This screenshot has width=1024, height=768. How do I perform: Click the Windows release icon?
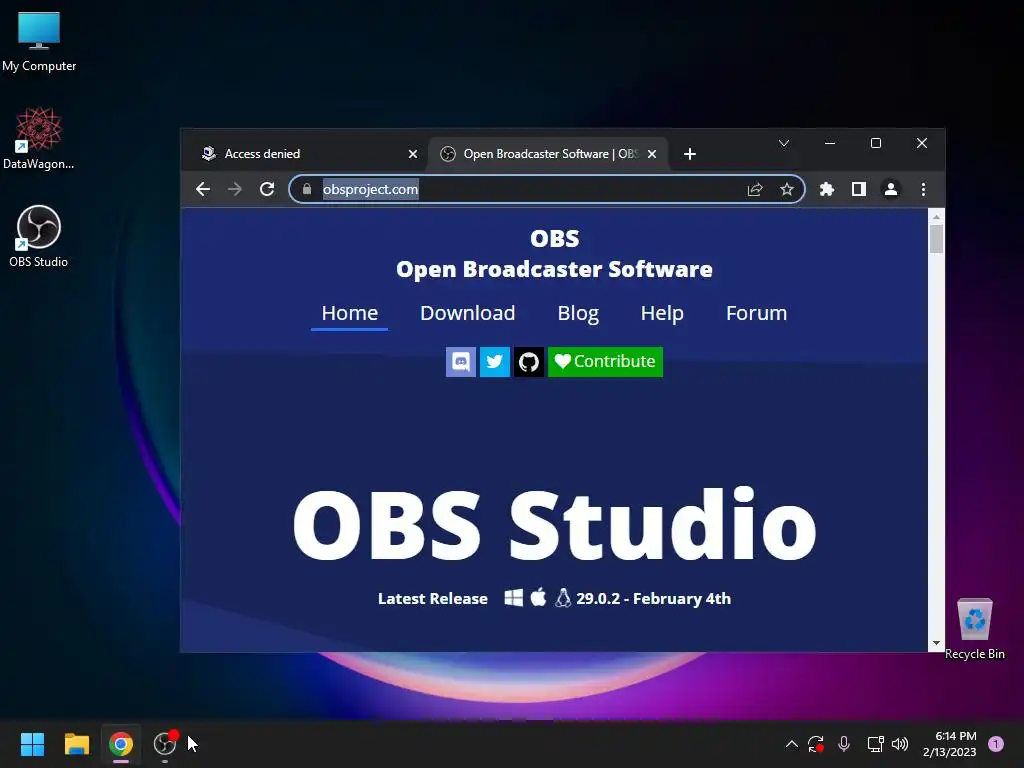point(513,598)
